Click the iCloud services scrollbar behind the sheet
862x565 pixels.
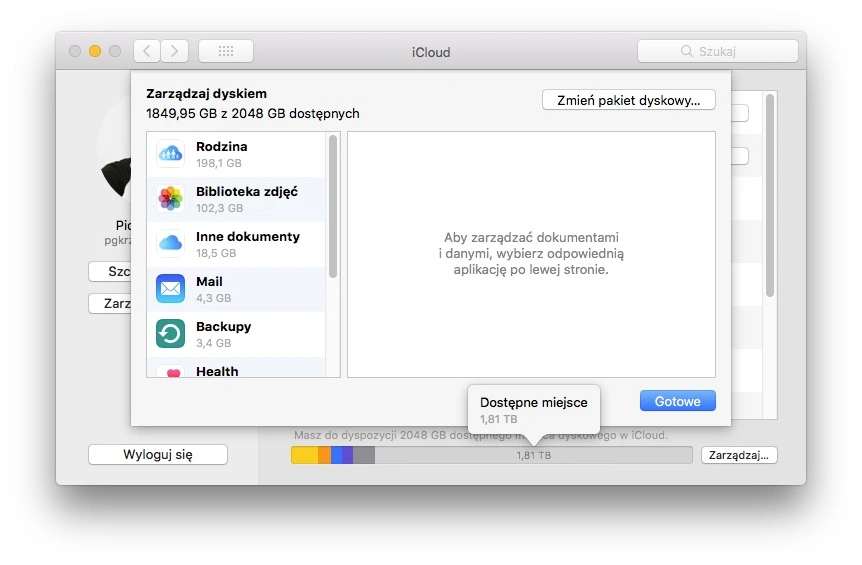point(770,196)
